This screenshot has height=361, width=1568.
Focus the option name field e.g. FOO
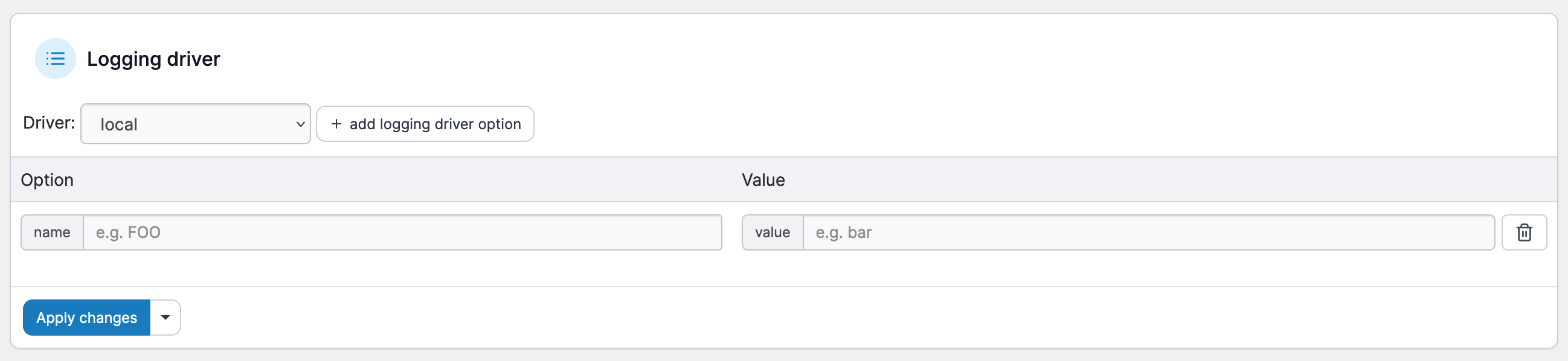click(402, 232)
